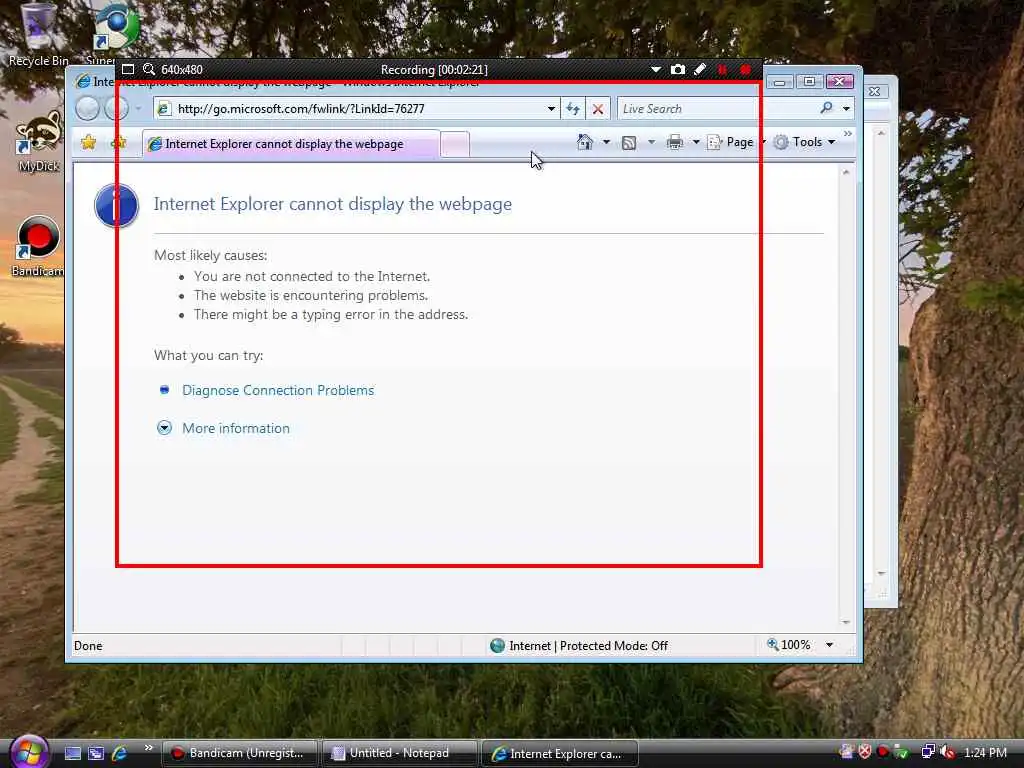Open the Print options dropdown arrow

[x=696, y=142]
